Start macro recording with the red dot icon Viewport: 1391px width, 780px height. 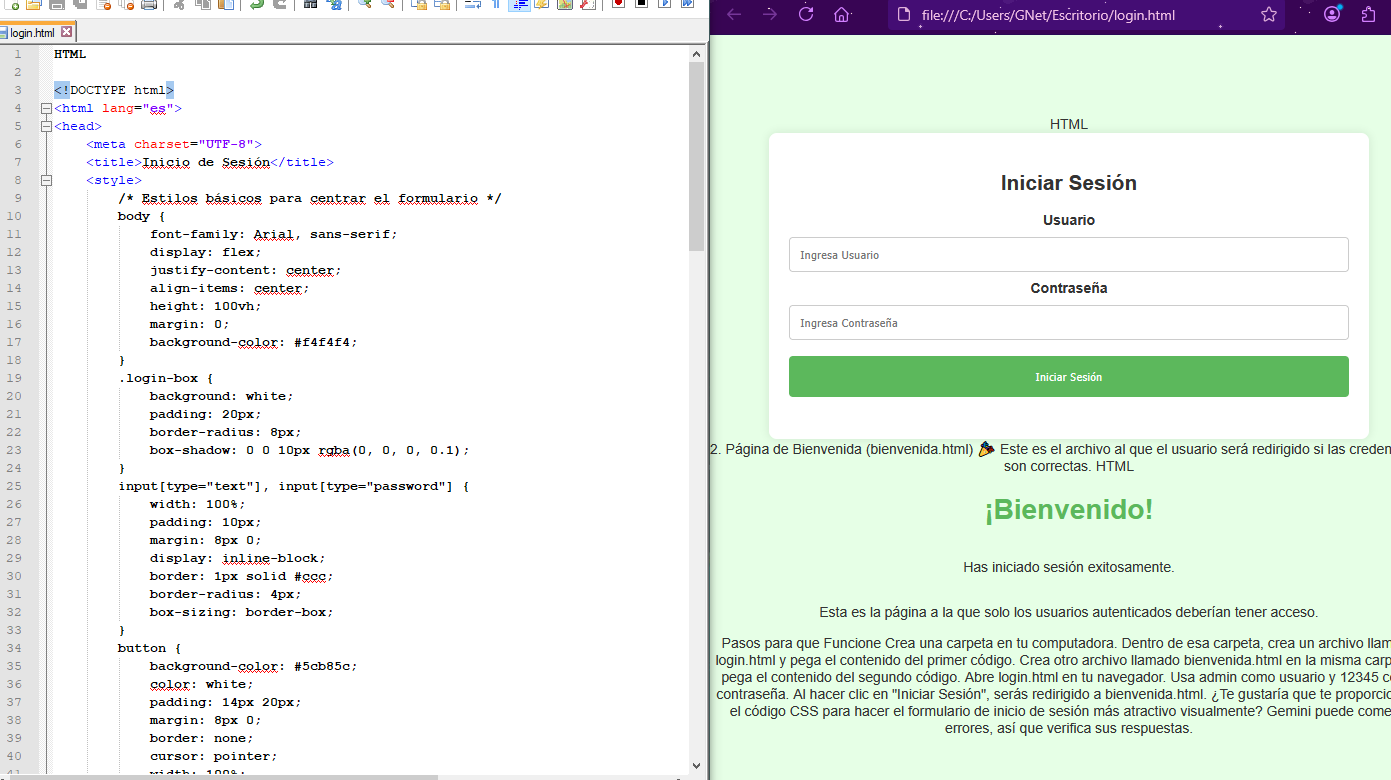coord(617,4)
